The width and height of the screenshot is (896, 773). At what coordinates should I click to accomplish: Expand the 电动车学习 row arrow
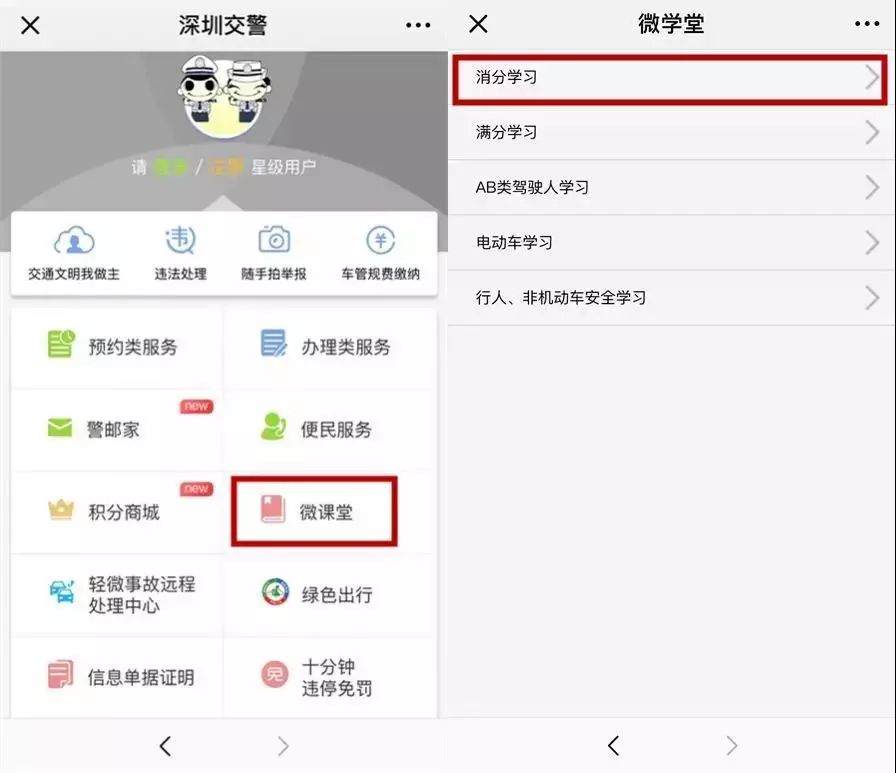[x=873, y=243]
